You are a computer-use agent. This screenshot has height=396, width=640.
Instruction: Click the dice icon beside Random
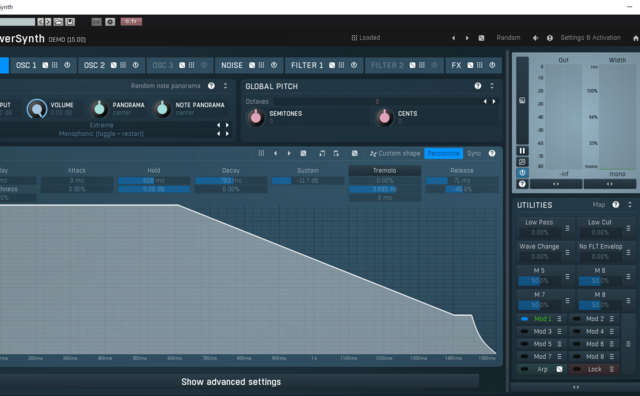pos(482,38)
